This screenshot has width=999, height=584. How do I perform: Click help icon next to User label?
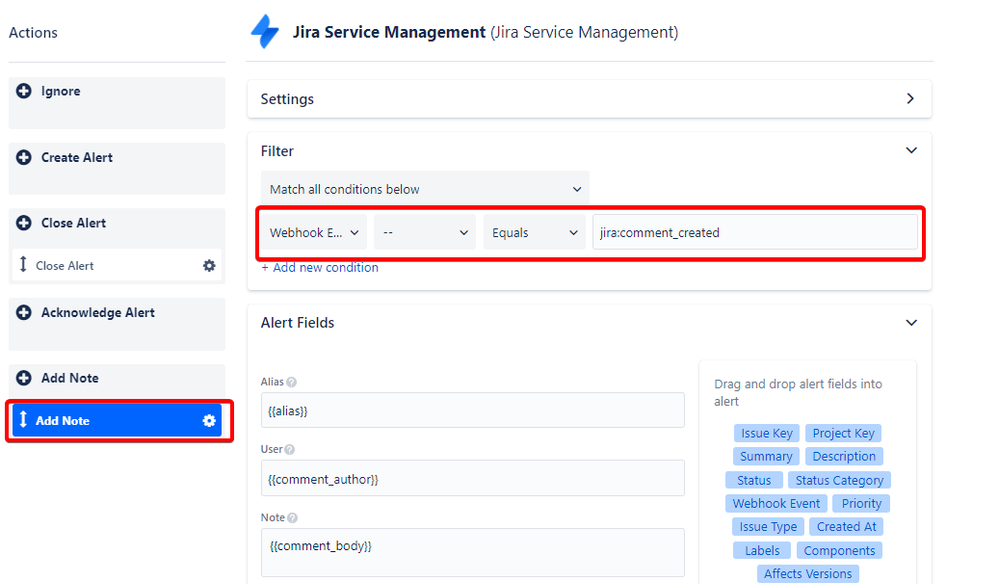pos(289,450)
